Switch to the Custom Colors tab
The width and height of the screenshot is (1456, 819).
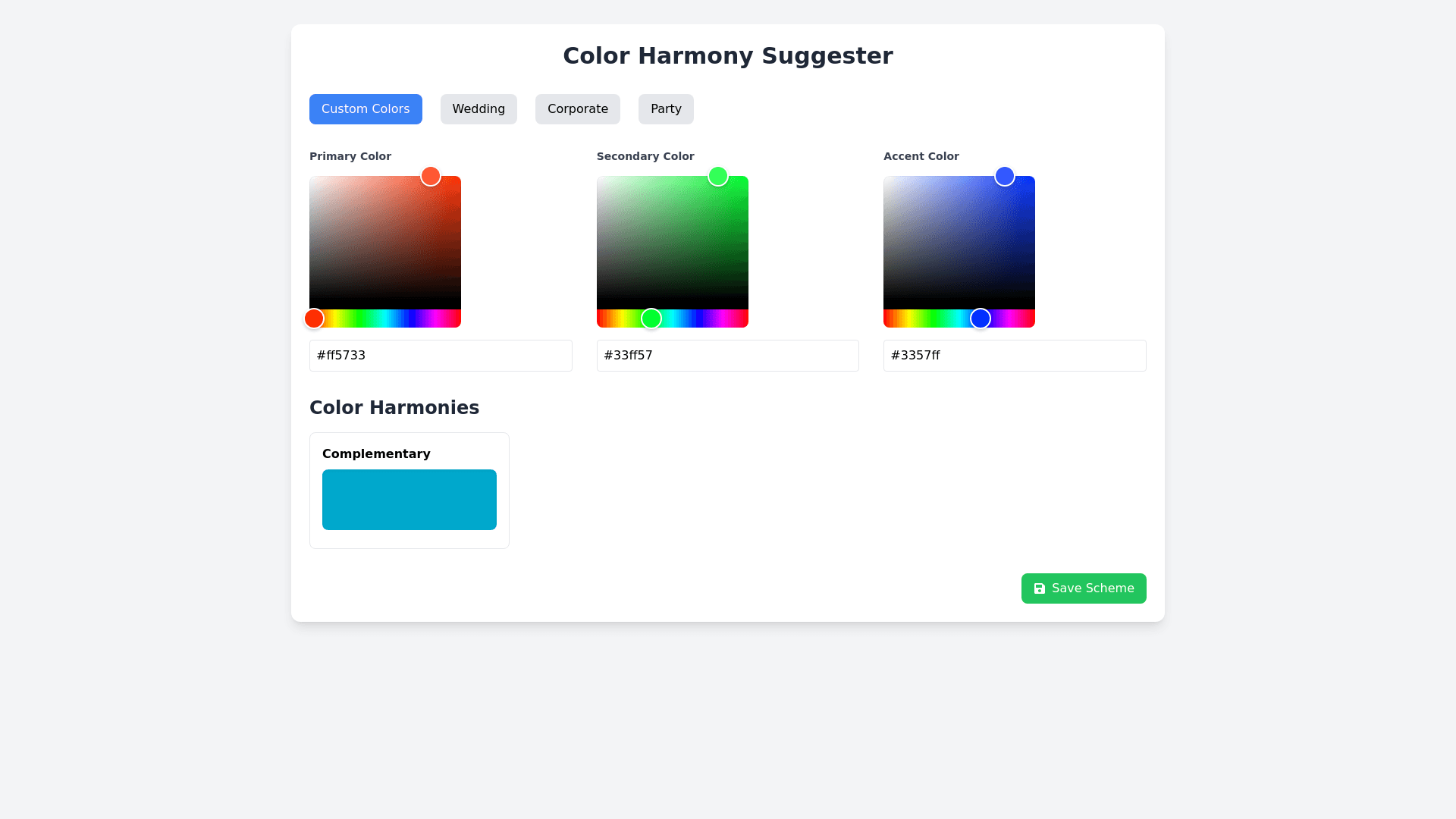point(366,109)
